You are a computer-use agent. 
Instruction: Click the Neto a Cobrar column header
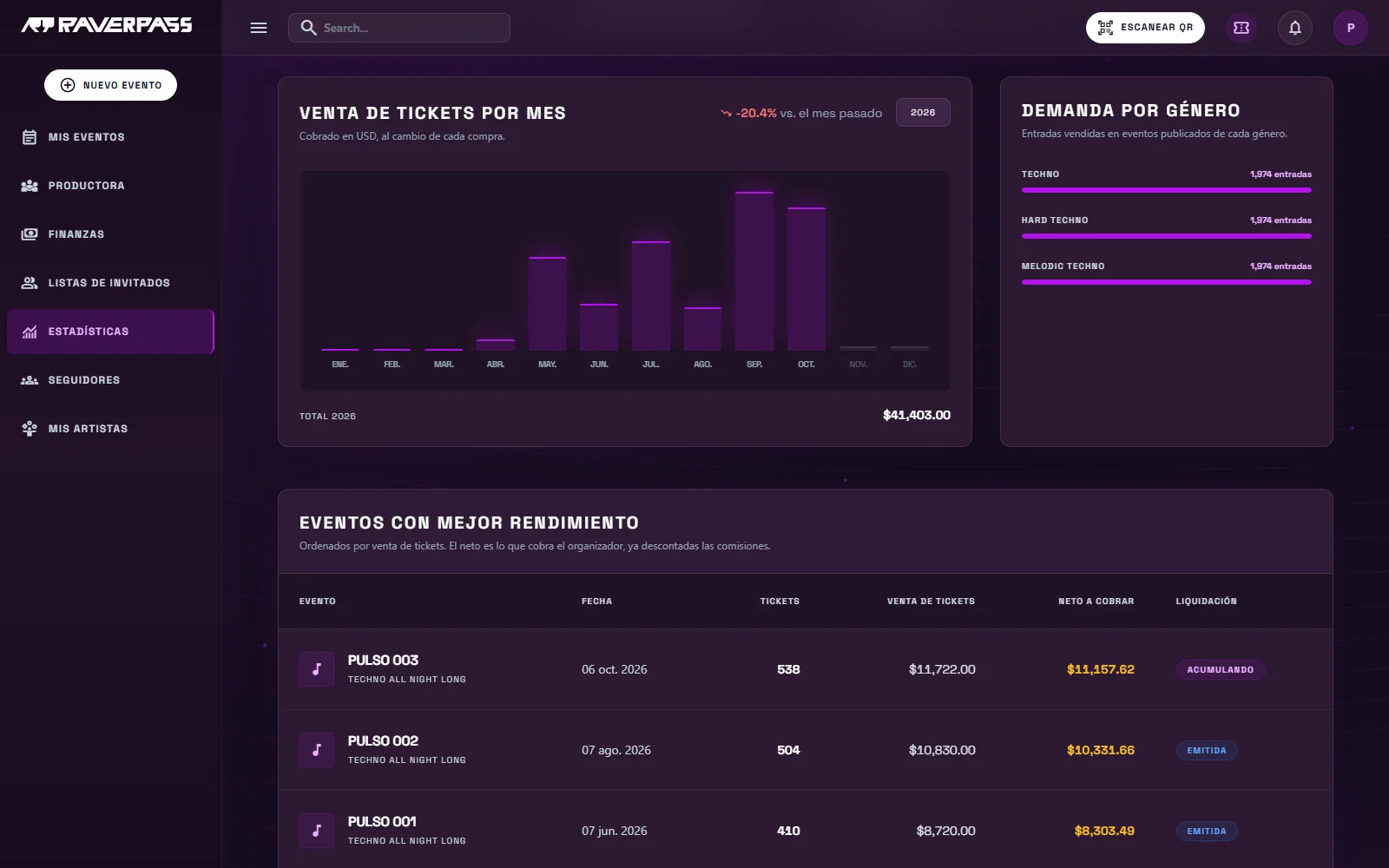[x=1096, y=602]
